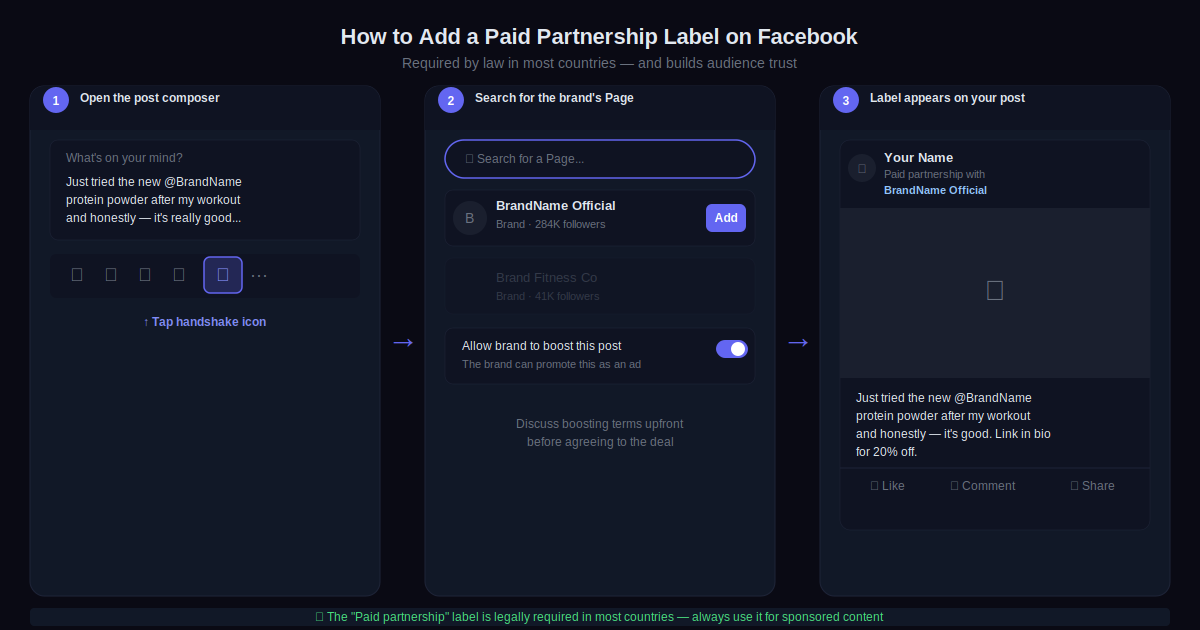Click the B avatar of BrandName Official
The width and height of the screenshot is (1200, 630).
pos(470,218)
